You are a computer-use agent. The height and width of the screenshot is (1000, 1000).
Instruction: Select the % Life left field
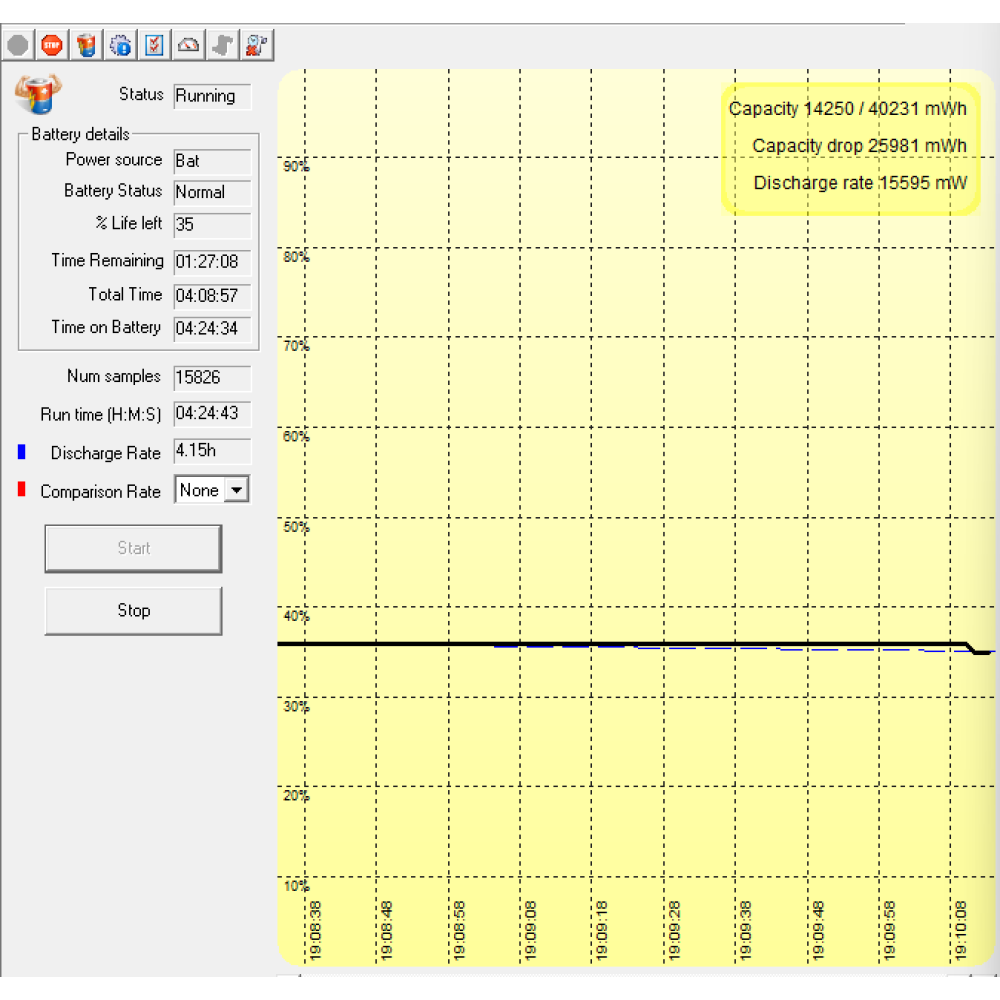click(212, 225)
